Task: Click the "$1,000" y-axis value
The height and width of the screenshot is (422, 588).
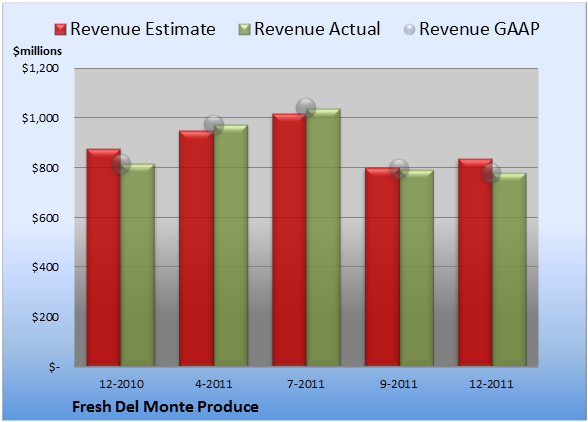Action: 40,118
